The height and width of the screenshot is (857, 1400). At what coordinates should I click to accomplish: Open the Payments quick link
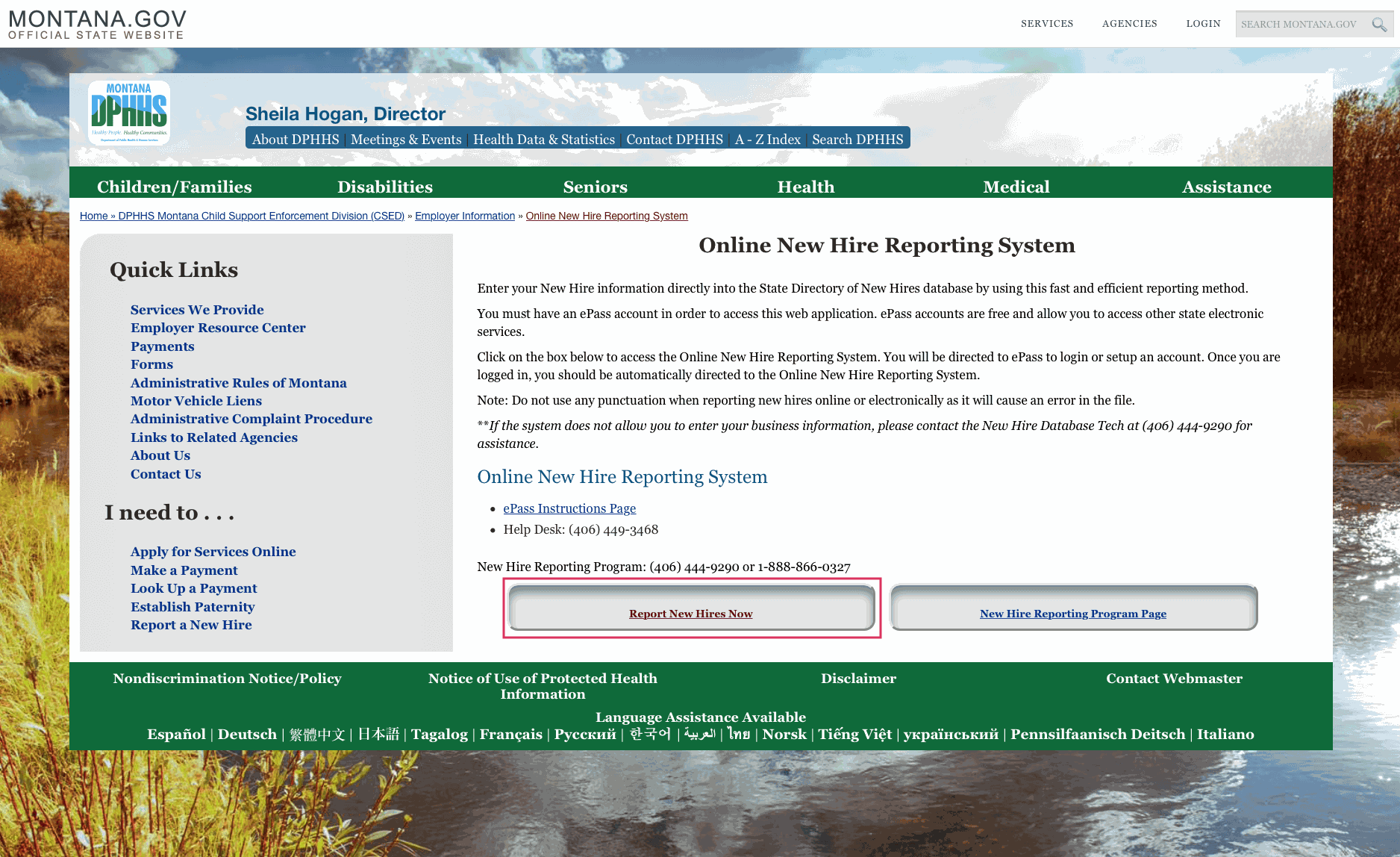(x=162, y=346)
